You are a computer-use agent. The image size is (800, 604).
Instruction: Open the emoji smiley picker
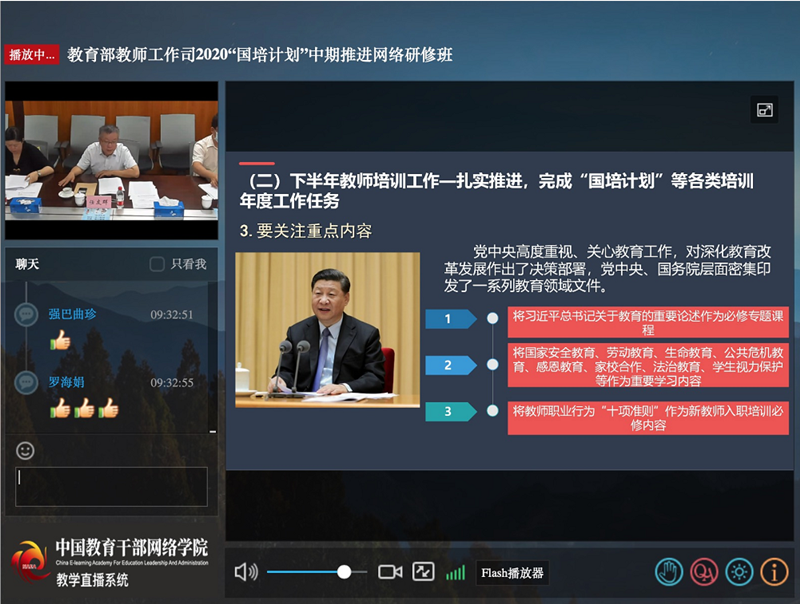pos(26,451)
